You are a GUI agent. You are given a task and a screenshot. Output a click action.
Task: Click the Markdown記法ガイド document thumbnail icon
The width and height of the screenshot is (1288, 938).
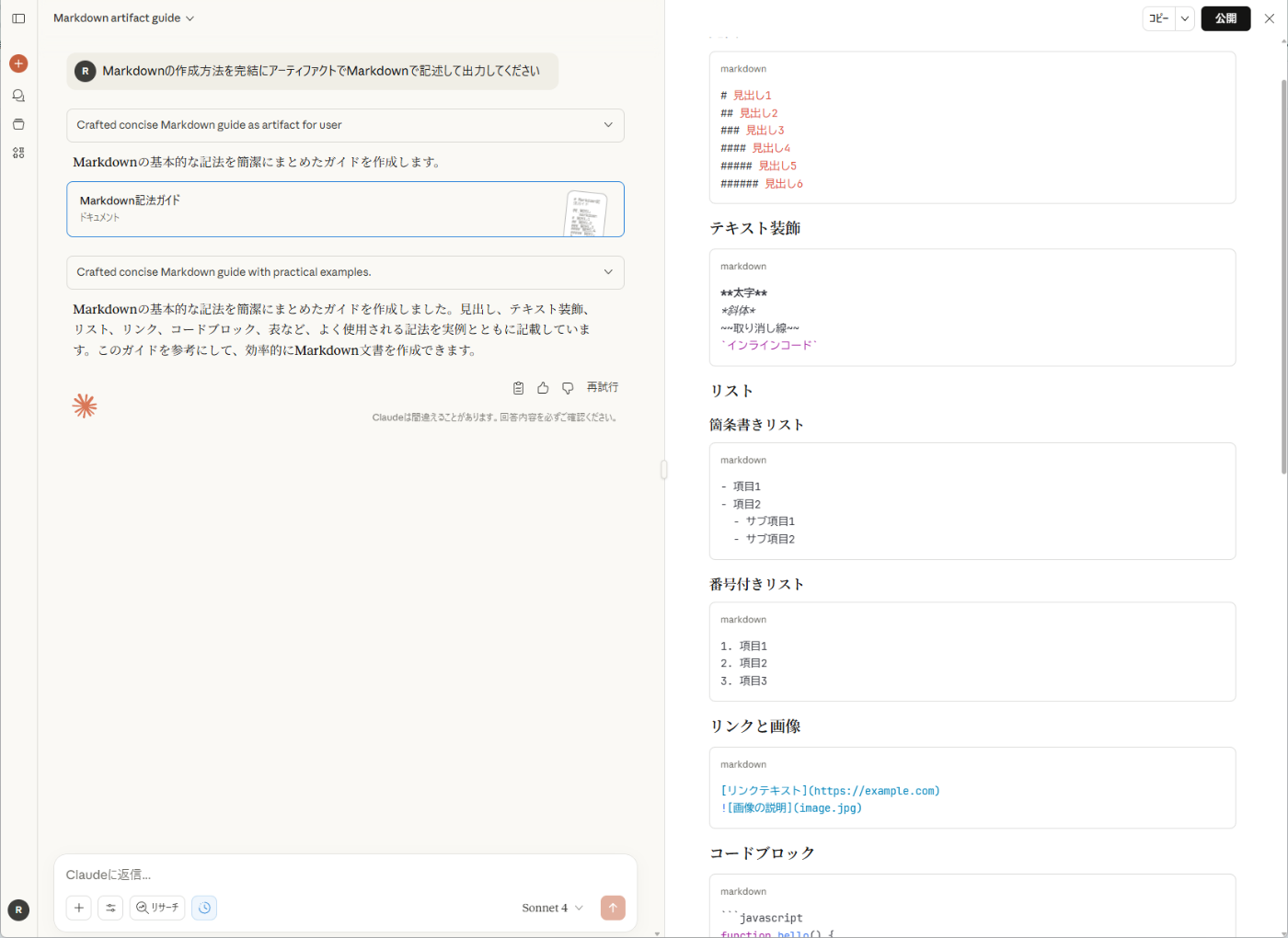click(585, 212)
